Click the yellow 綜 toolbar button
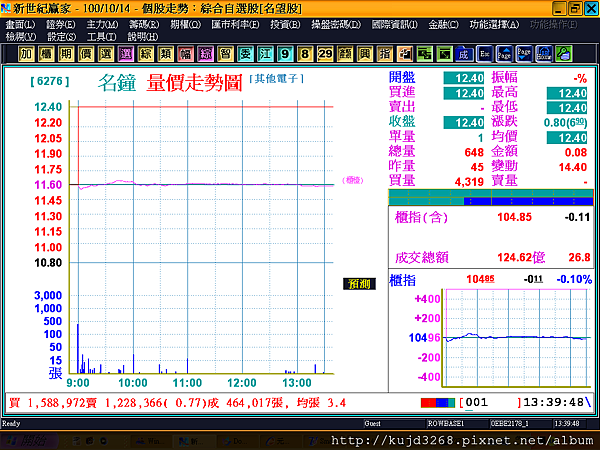The image size is (600, 450). pyautogui.click(x=145, y=54)
